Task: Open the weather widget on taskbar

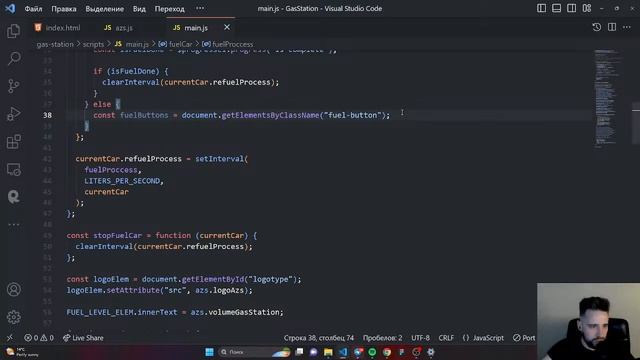Action: [x=22, y=352]
